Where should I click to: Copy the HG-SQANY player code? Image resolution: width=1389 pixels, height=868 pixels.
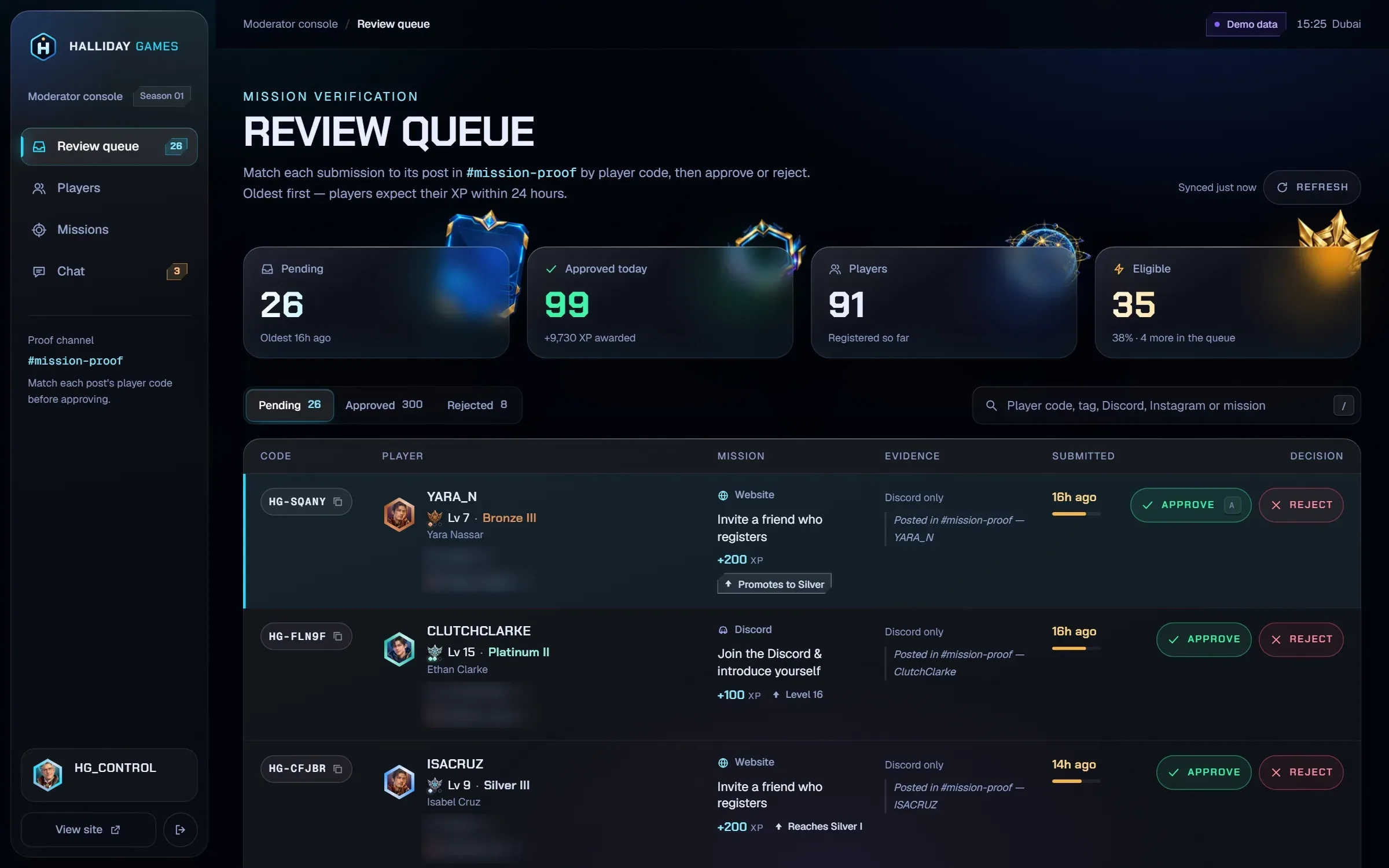tap(338, 502)
